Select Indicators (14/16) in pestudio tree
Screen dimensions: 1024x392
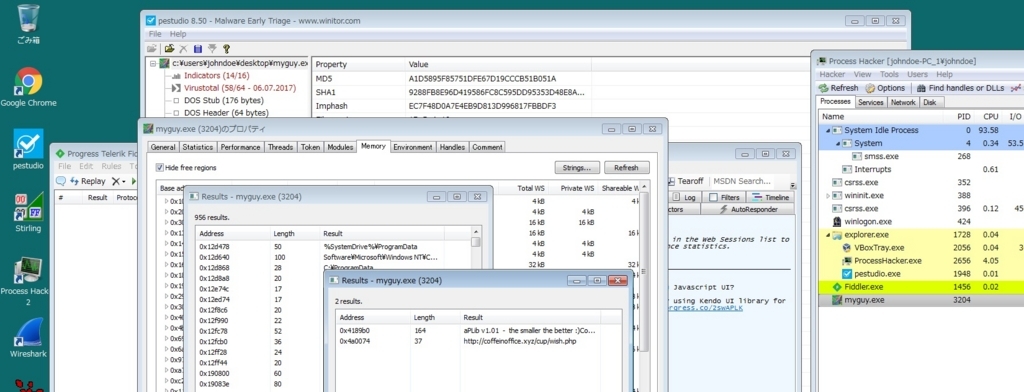pyautogui.click(x=216, y=76)
